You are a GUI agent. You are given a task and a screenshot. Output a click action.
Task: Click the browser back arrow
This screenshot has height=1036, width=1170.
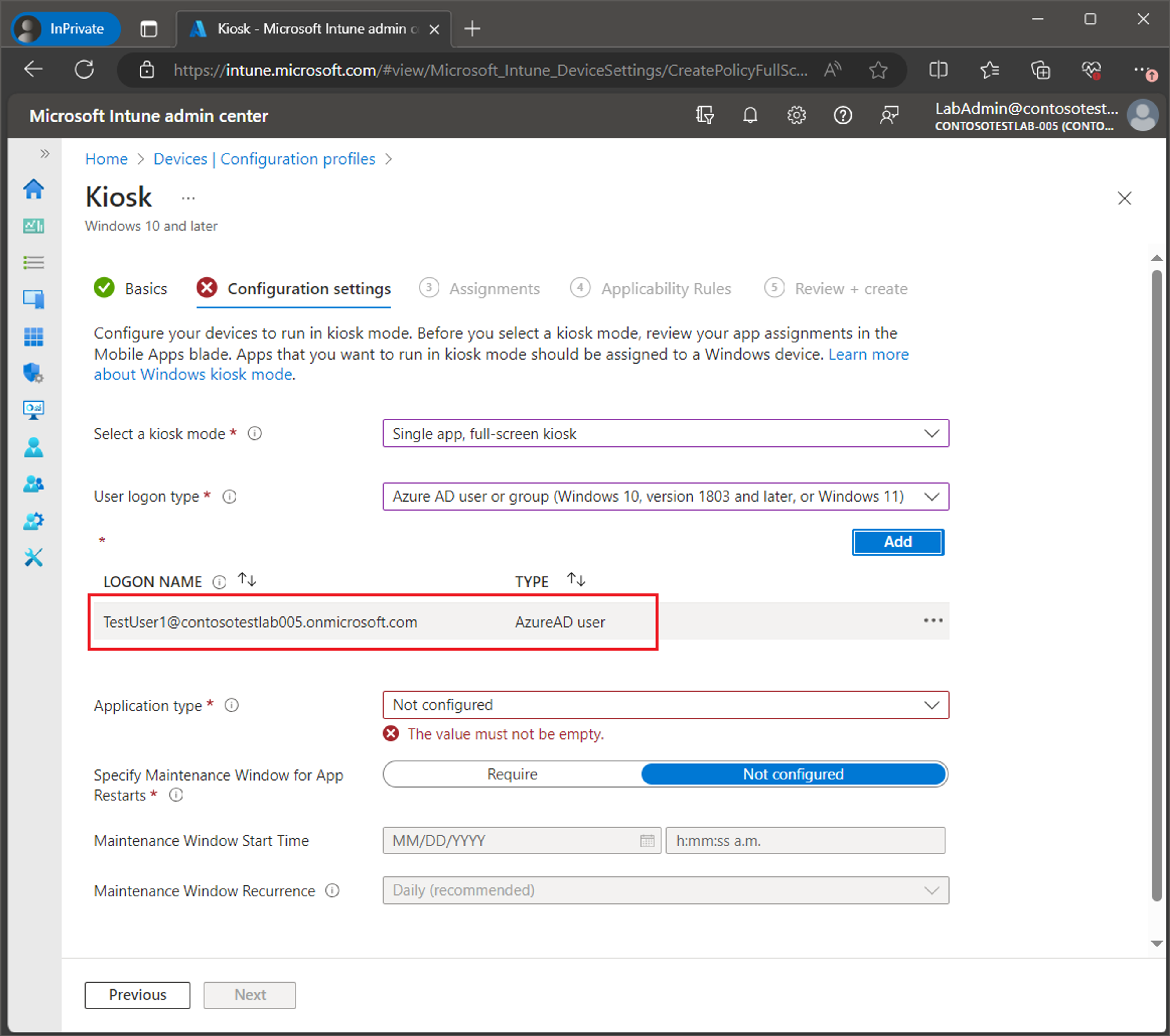(34, 70)
